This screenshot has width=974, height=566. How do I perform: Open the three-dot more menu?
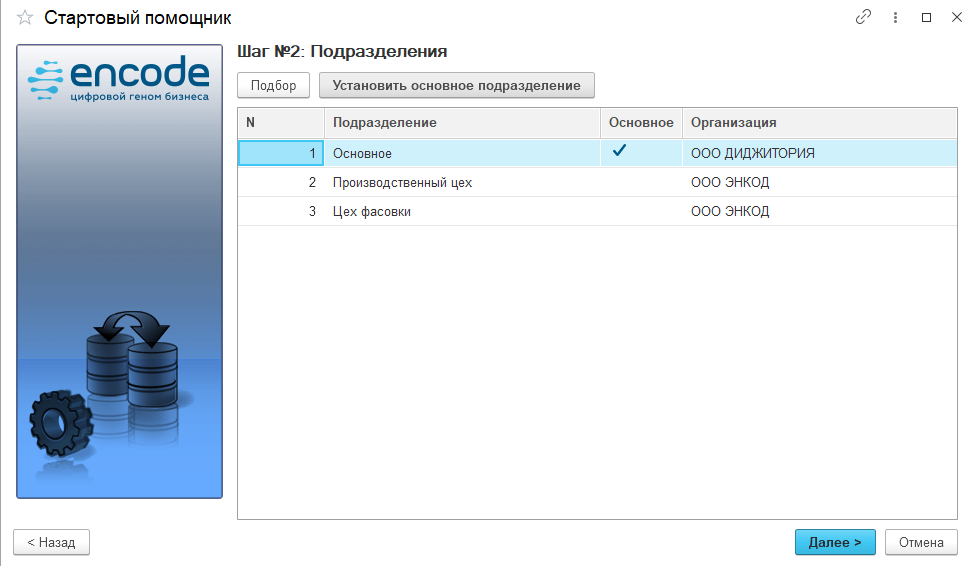click(895, 17)
